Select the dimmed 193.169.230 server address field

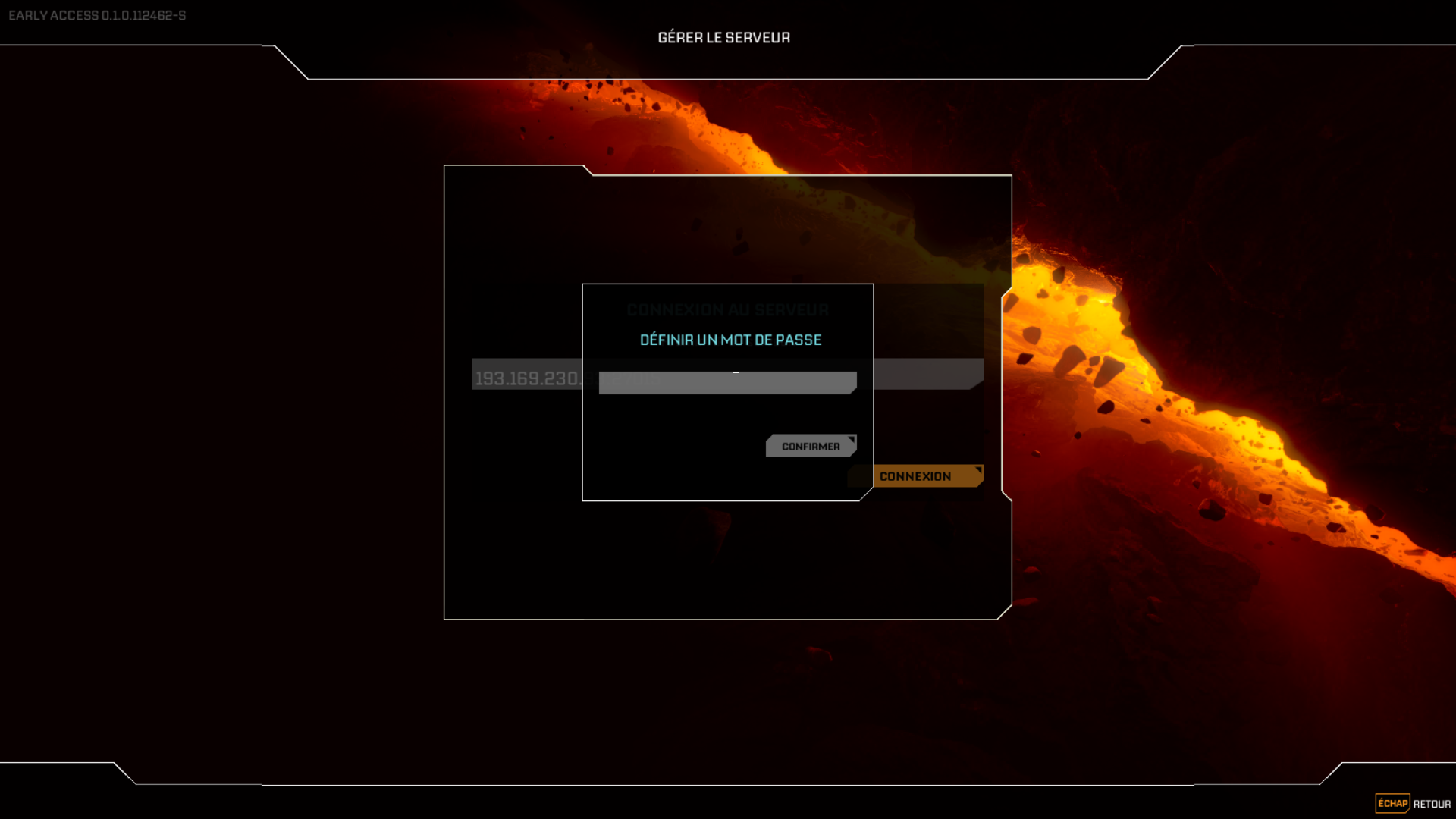pos(527,377)
